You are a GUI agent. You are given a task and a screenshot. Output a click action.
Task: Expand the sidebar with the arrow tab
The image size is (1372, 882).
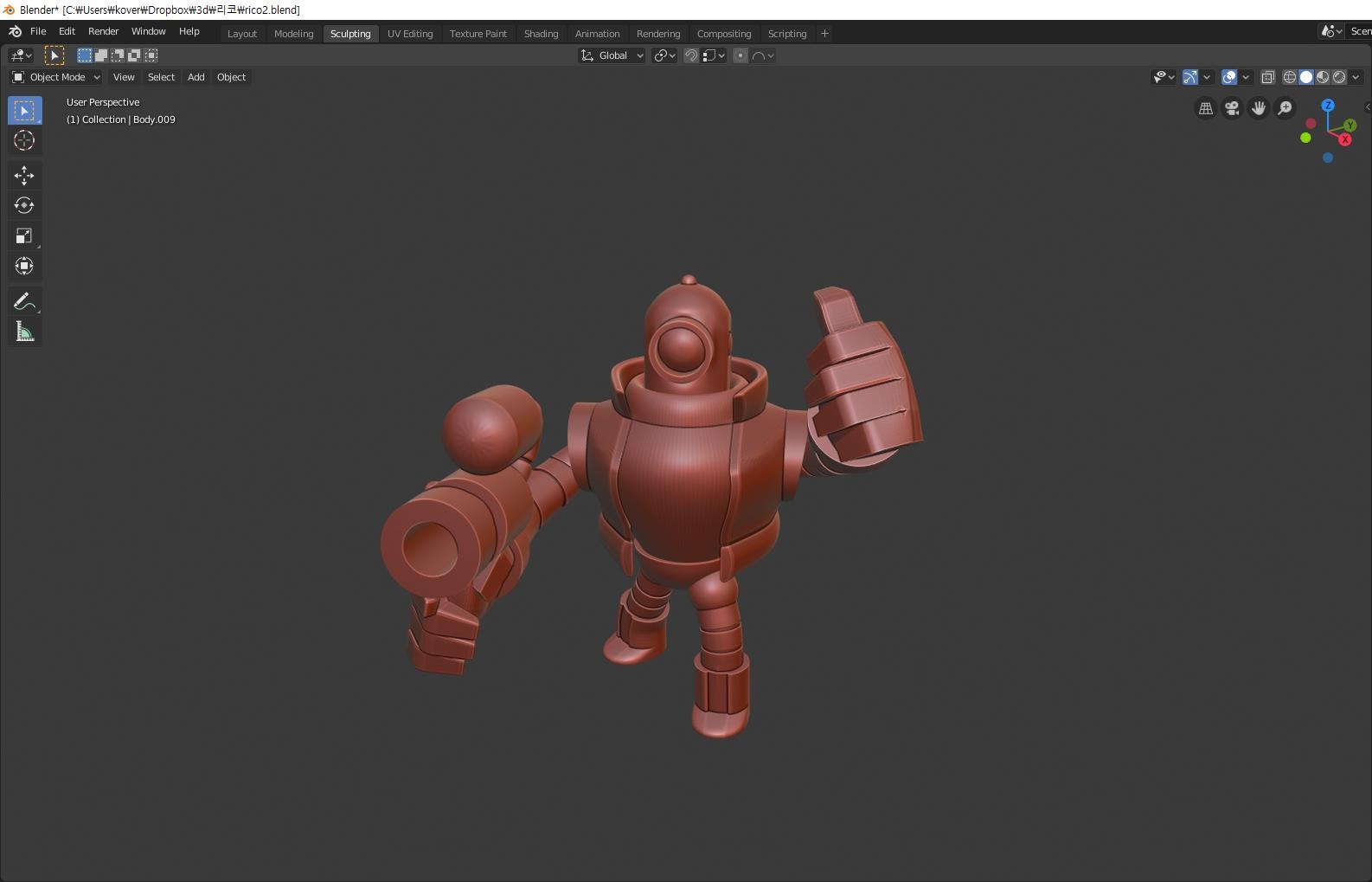(1368, 107)
